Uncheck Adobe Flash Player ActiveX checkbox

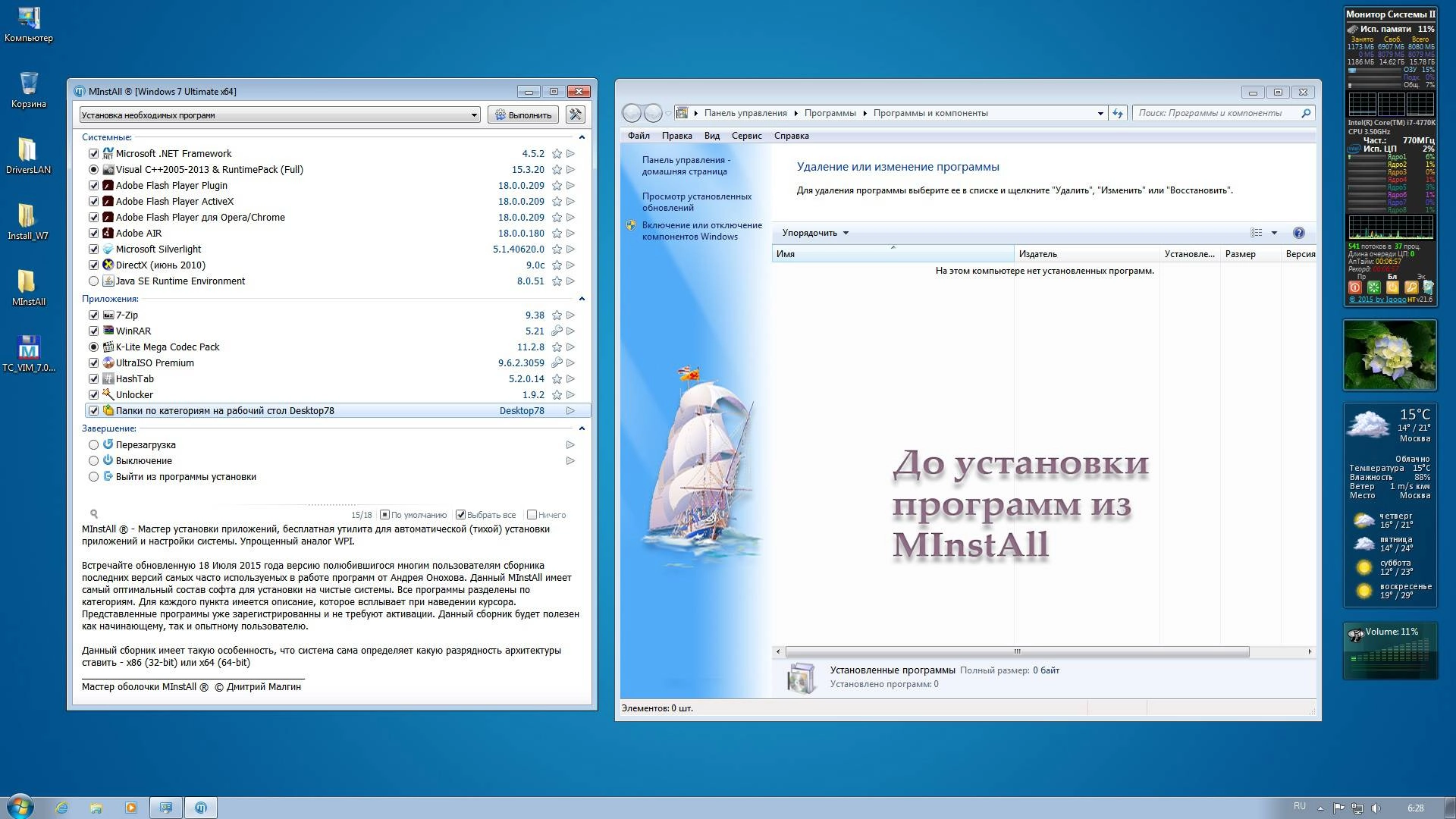[93, 202]
